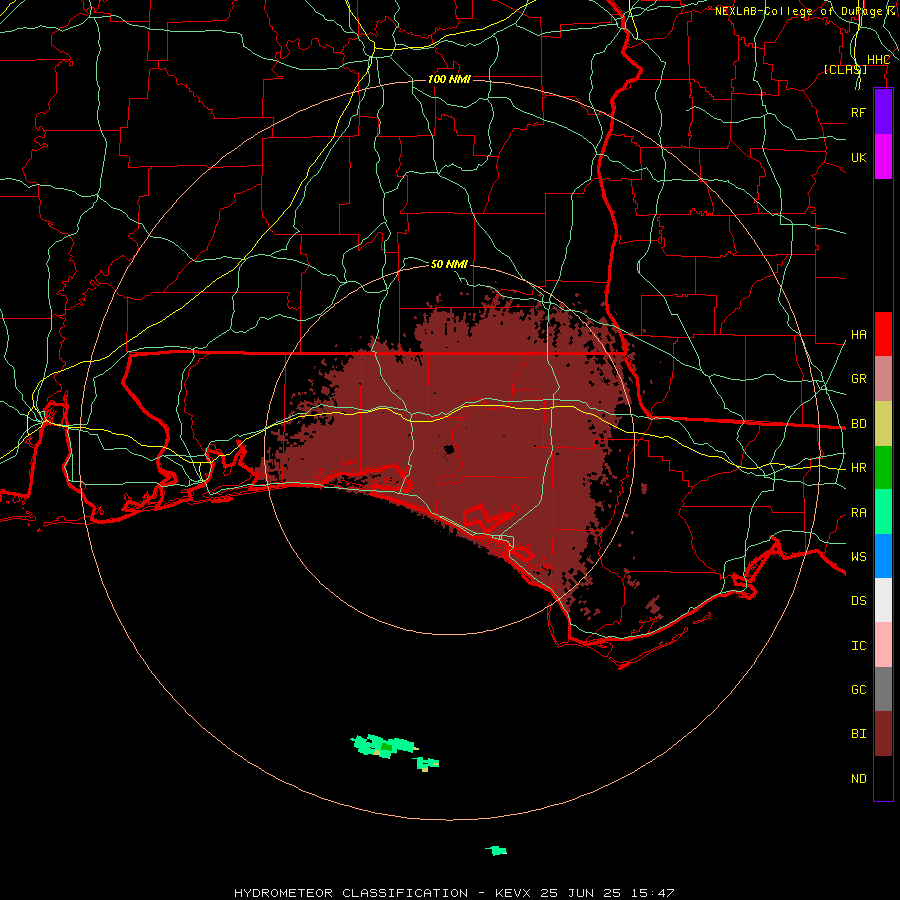Click the GR legend label
Screen dimensions: 900x900
(859, 379)
